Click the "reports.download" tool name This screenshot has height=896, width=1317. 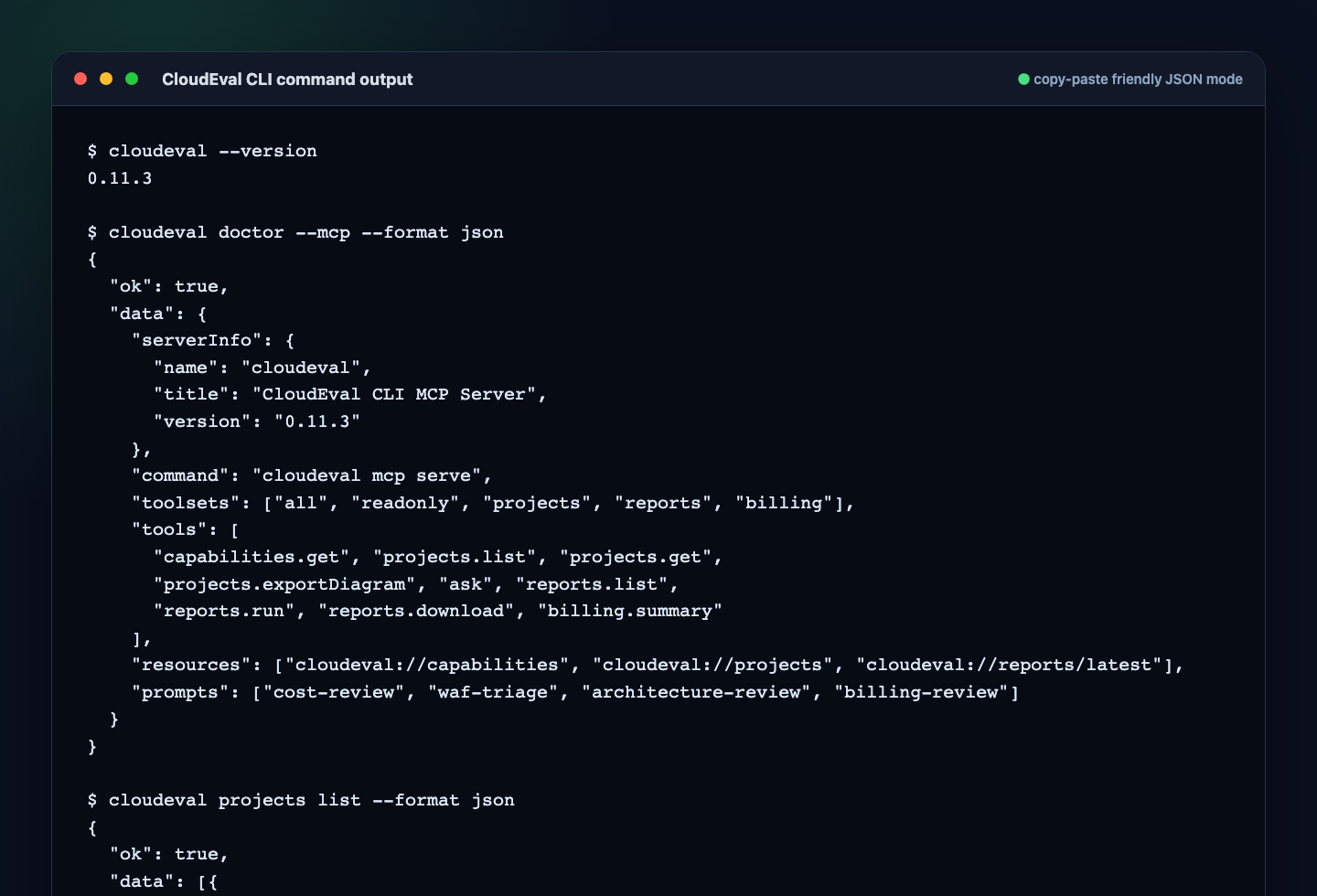click(416, 611)
